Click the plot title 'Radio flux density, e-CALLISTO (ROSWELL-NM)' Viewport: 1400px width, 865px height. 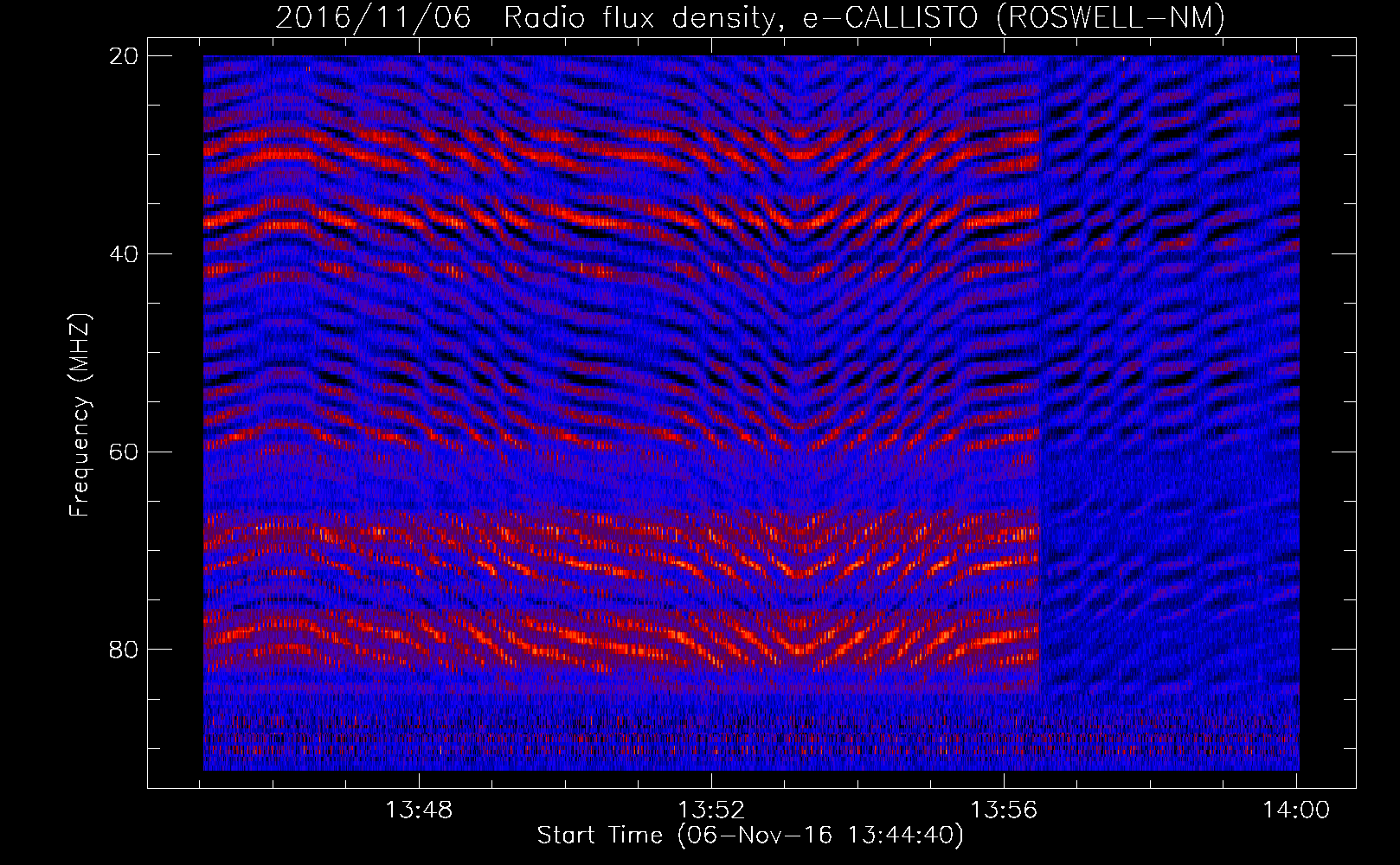pyautogui.click(x=864, y=17)
